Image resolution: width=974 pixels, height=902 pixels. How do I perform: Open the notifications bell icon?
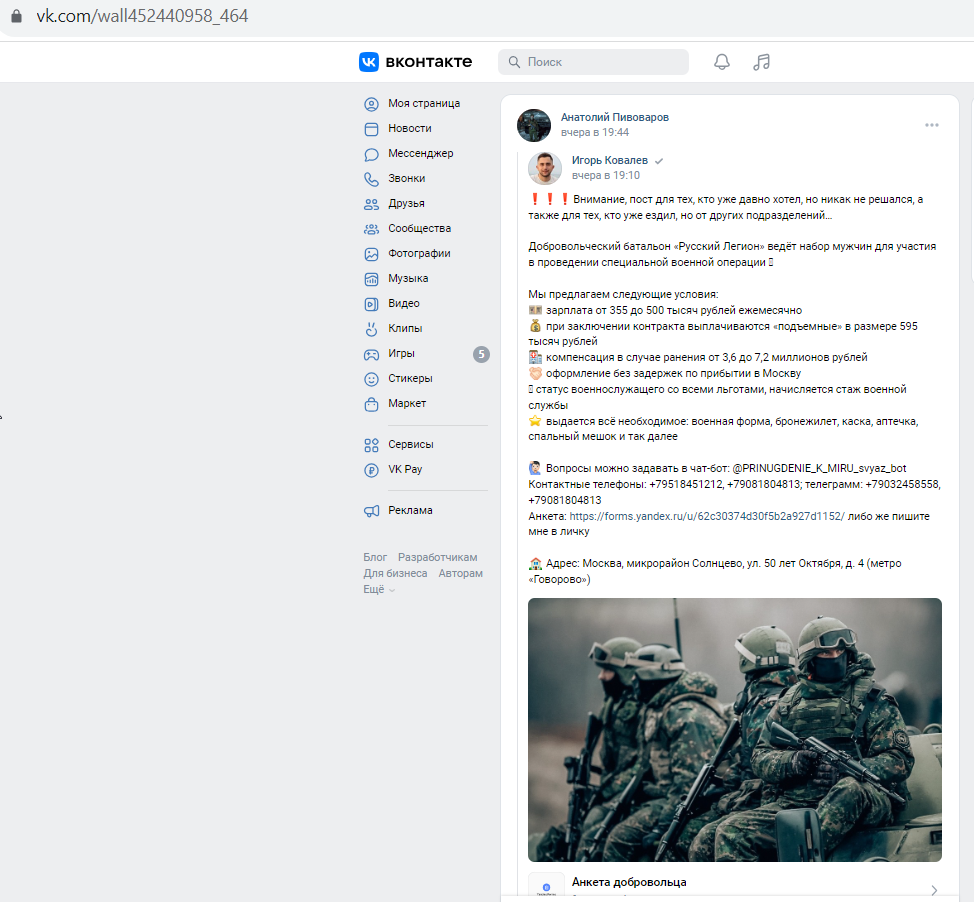coord(722,62)
